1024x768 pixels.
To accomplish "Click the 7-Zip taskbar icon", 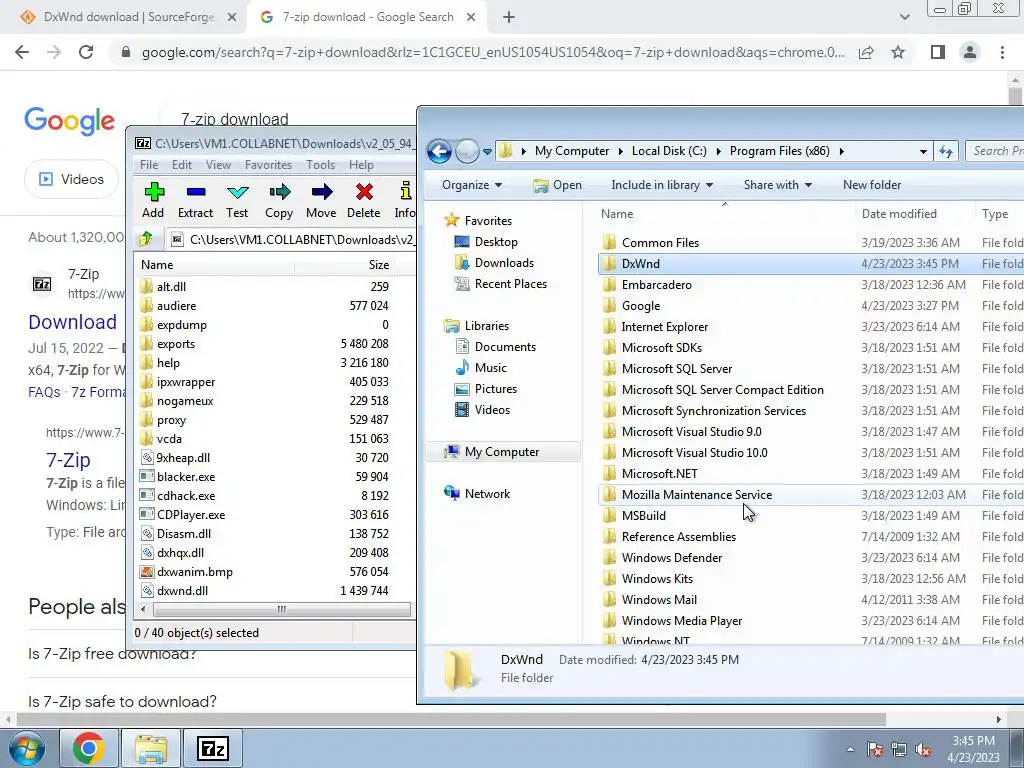I will click(x=213, y=748).
